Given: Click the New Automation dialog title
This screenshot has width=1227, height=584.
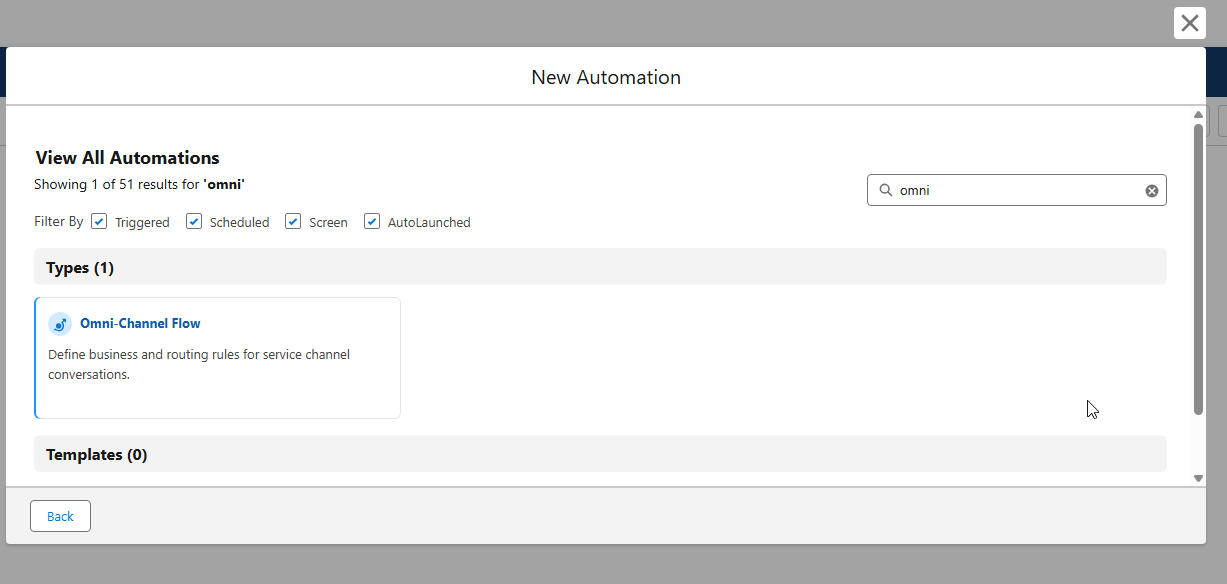Looking at the screenshot, I should point(606,77).
